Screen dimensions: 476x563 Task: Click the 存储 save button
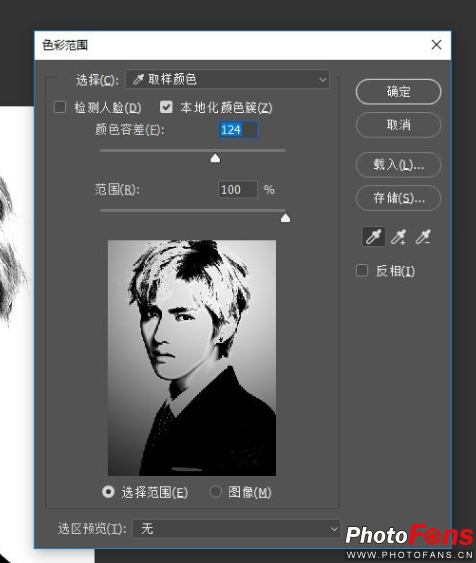coord(398,198)
